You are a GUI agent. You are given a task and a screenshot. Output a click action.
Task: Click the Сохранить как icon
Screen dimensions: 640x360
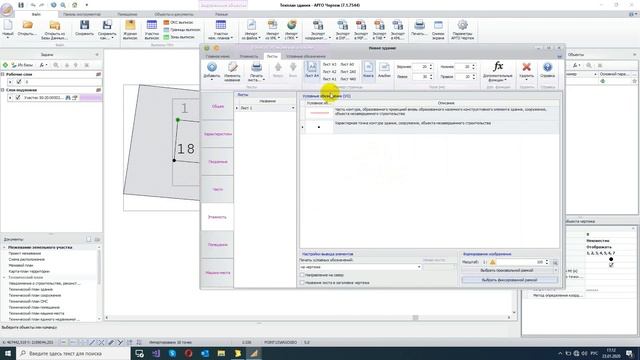[x=107, y=25]
